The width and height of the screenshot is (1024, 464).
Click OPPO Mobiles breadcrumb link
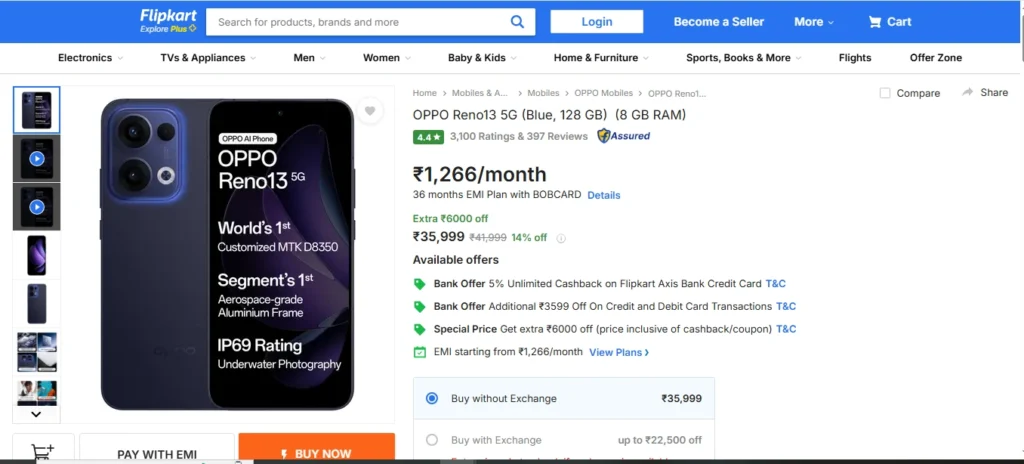pos(603,93)
